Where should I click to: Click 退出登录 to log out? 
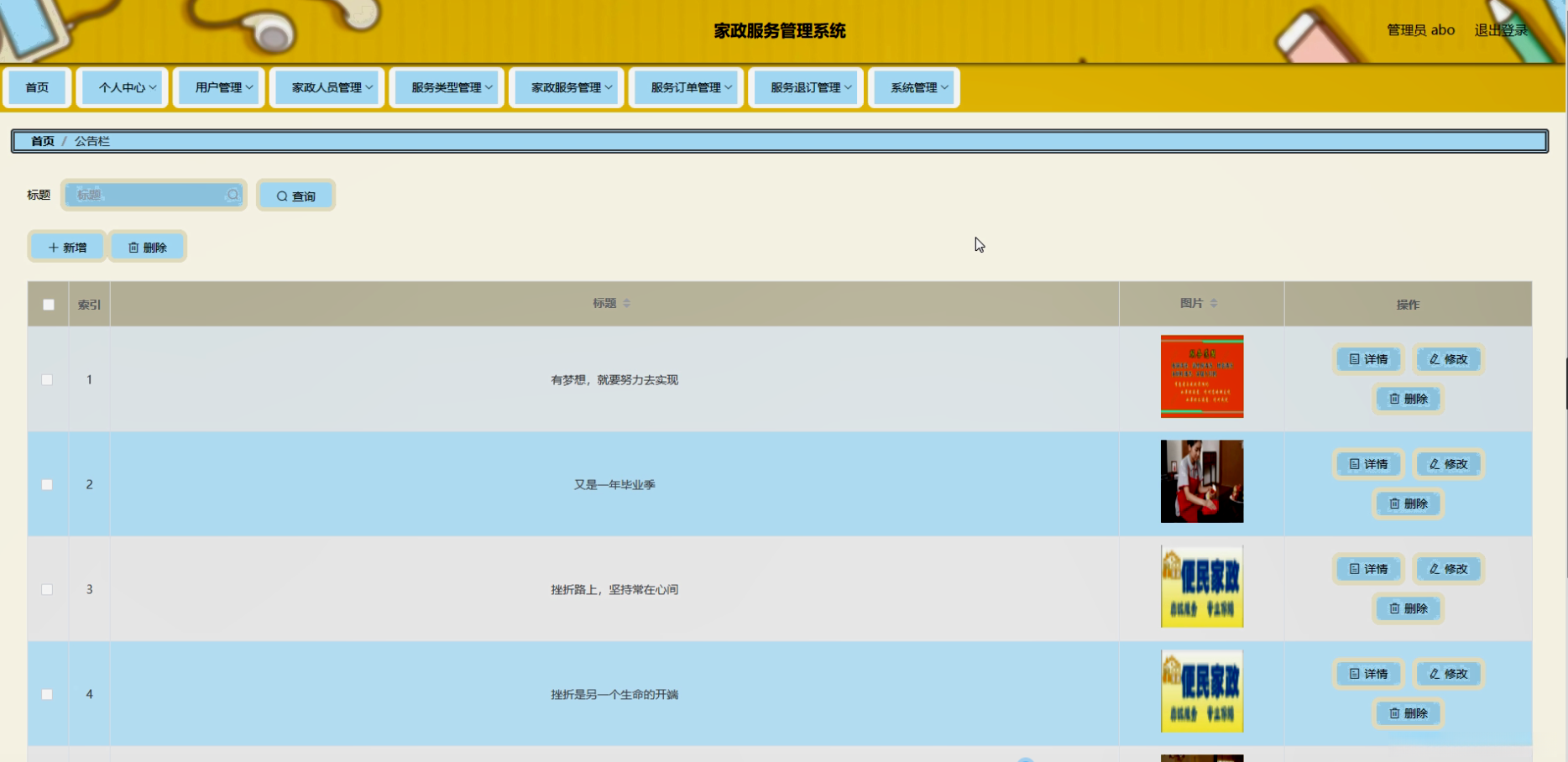1501,30
